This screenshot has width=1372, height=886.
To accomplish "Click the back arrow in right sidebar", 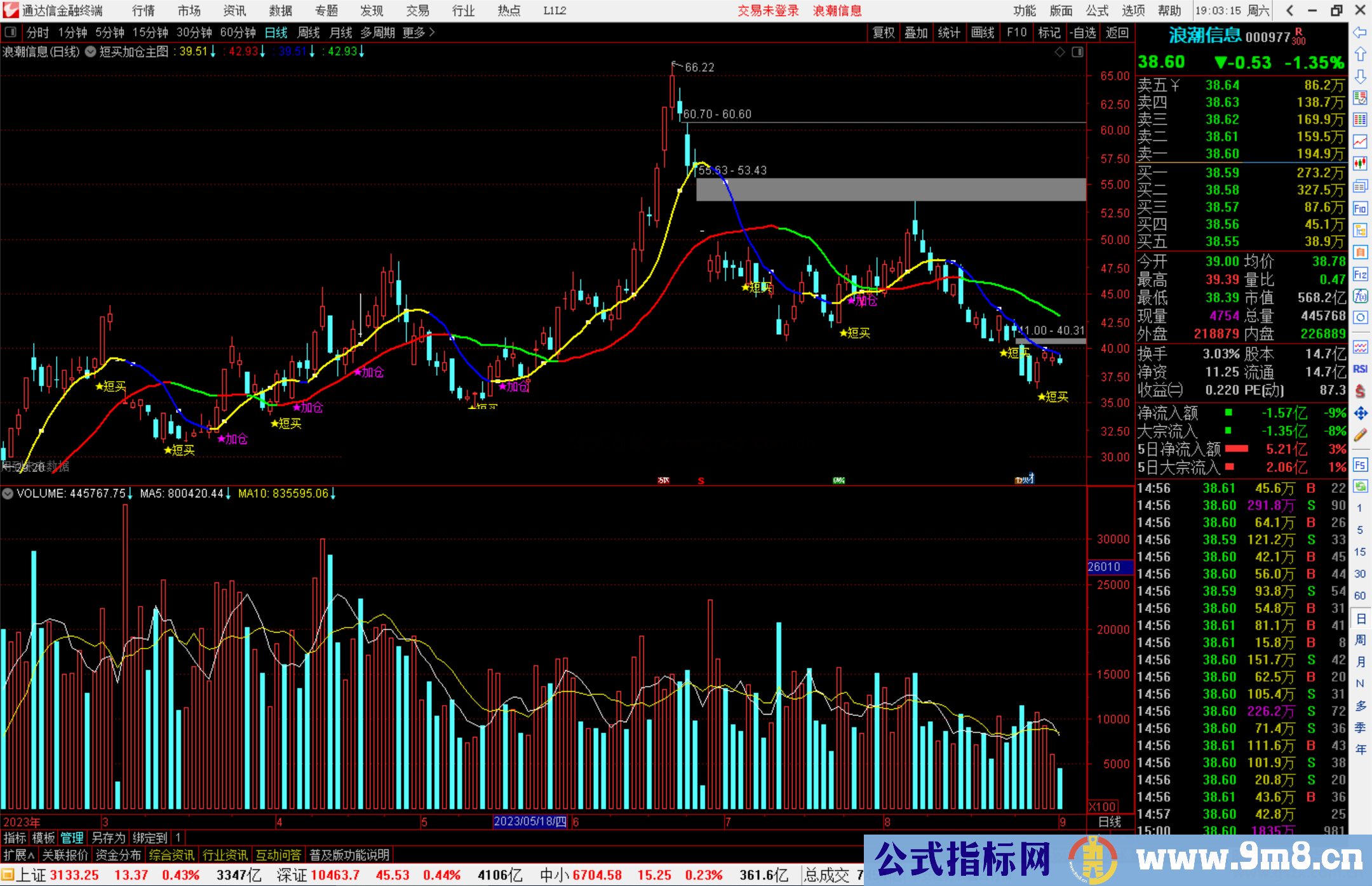I will 1360,32.
